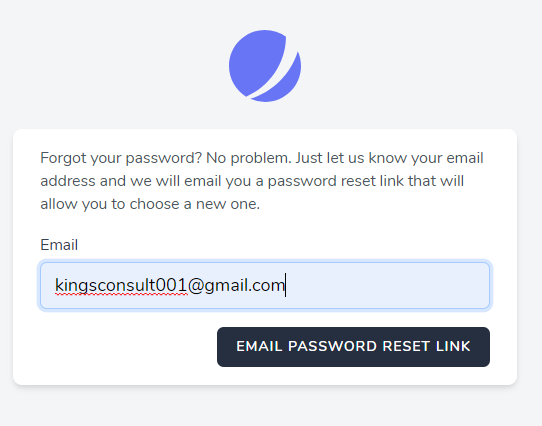Click the word 'EMAIL' on the dark button

tap(259, 346)
